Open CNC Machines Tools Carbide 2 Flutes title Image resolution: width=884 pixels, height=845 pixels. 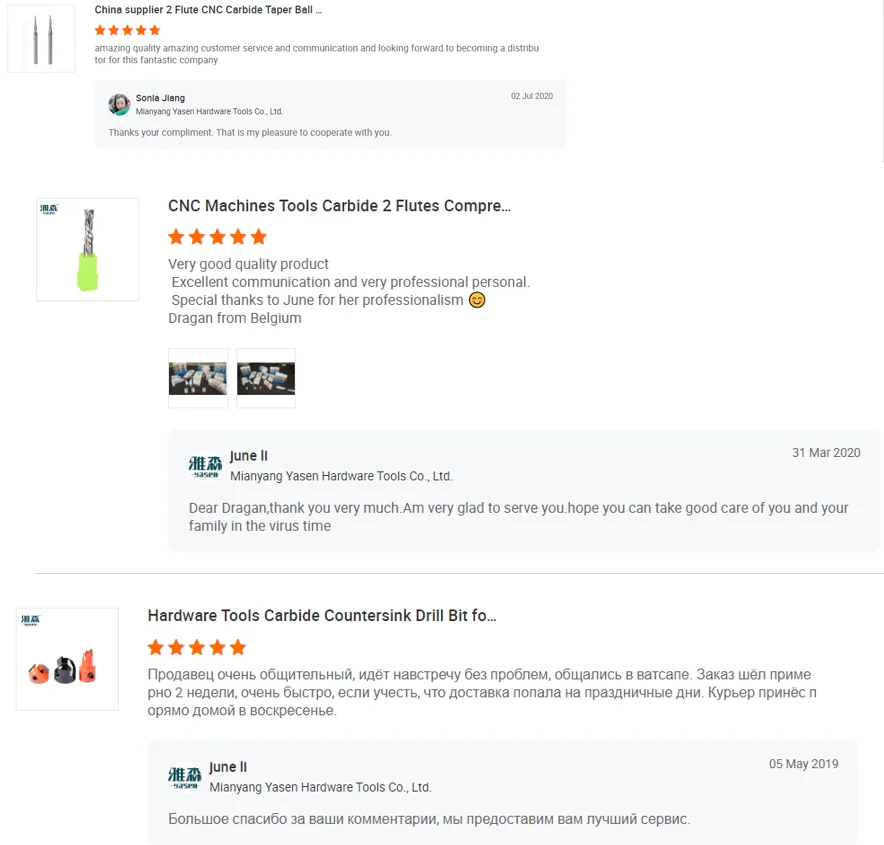339,206
